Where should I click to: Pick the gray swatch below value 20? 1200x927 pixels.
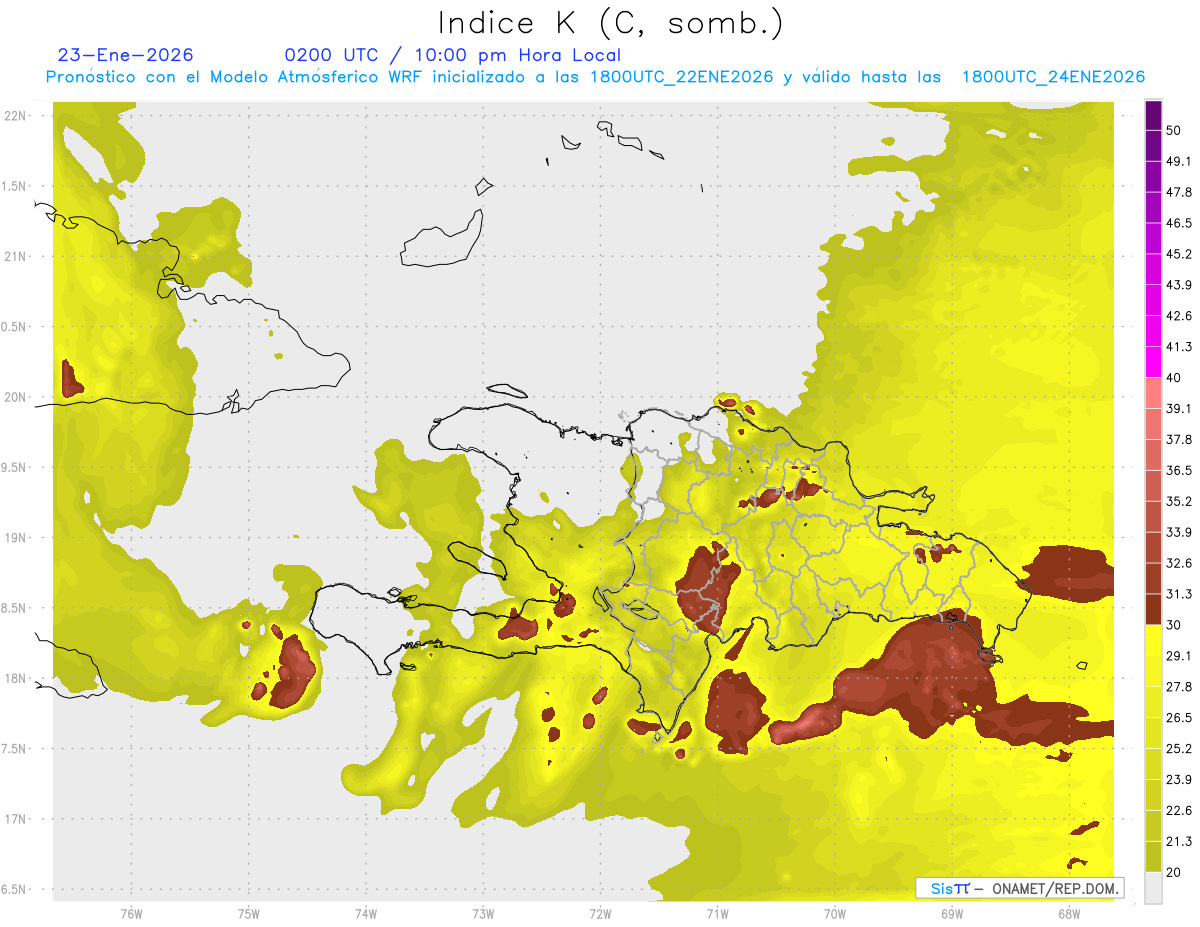1154,887
